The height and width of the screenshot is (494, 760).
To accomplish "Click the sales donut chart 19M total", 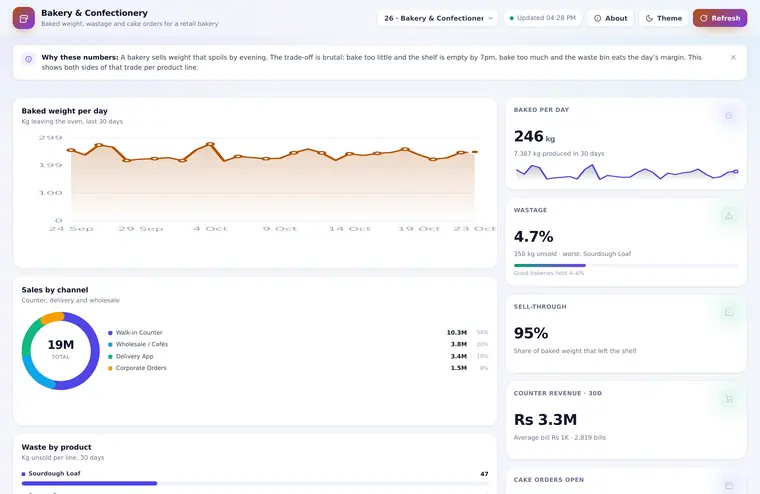I will click(61, 351).
